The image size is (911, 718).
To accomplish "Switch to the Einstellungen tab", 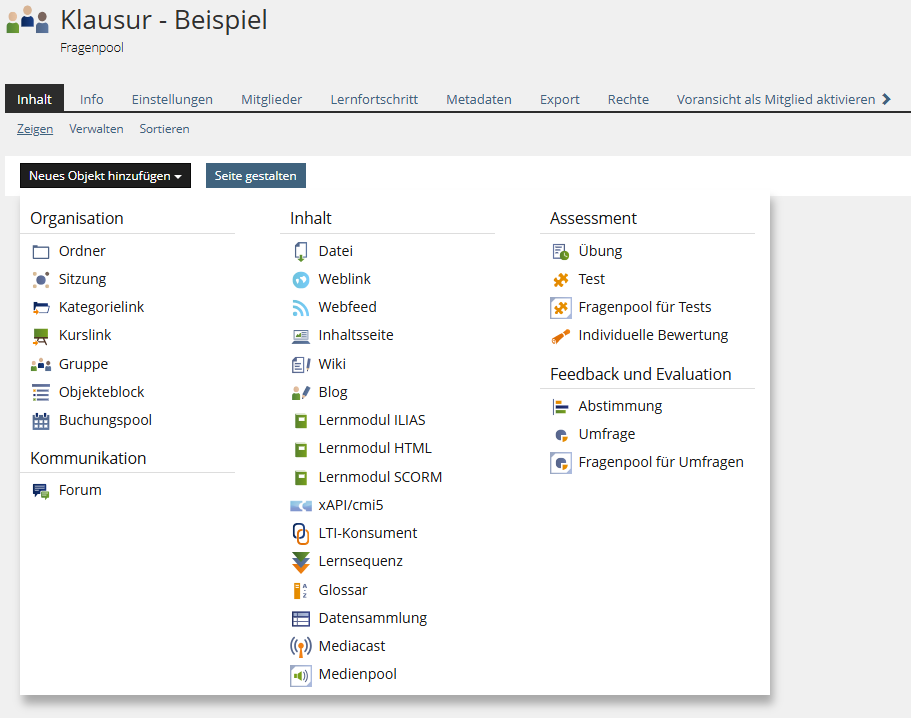I will pos(172,99).
